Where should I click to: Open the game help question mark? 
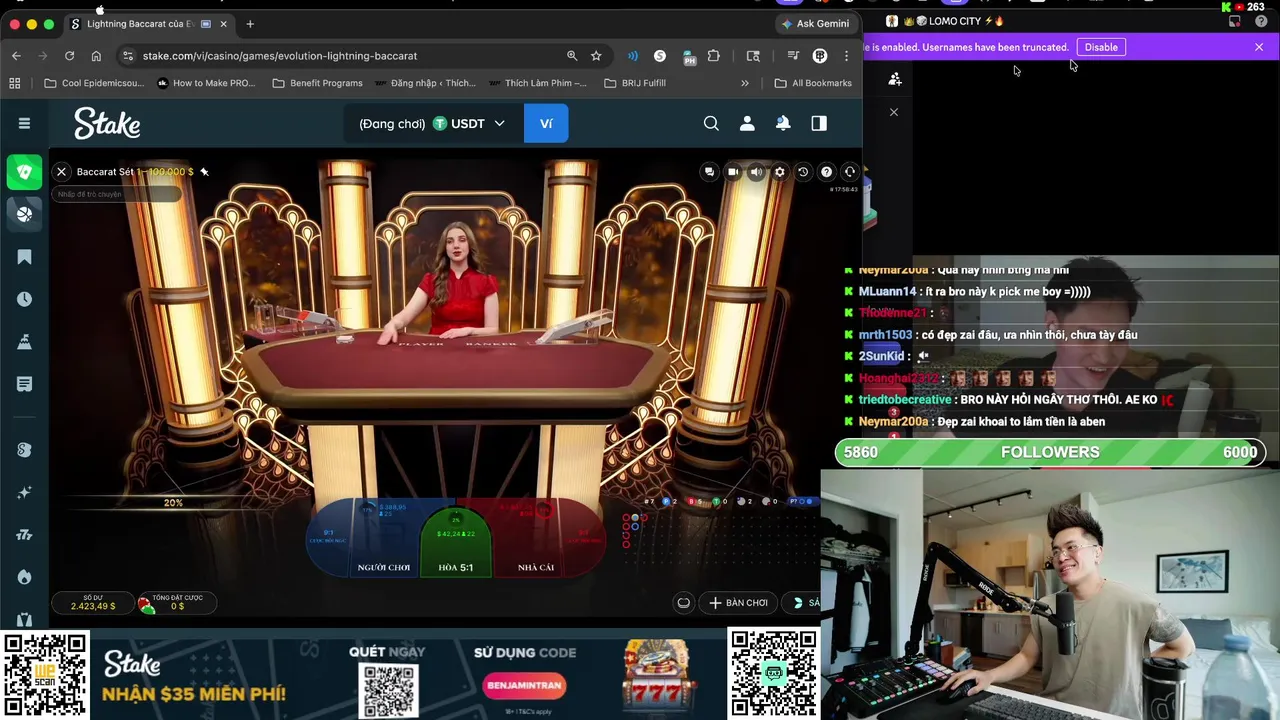826,172
